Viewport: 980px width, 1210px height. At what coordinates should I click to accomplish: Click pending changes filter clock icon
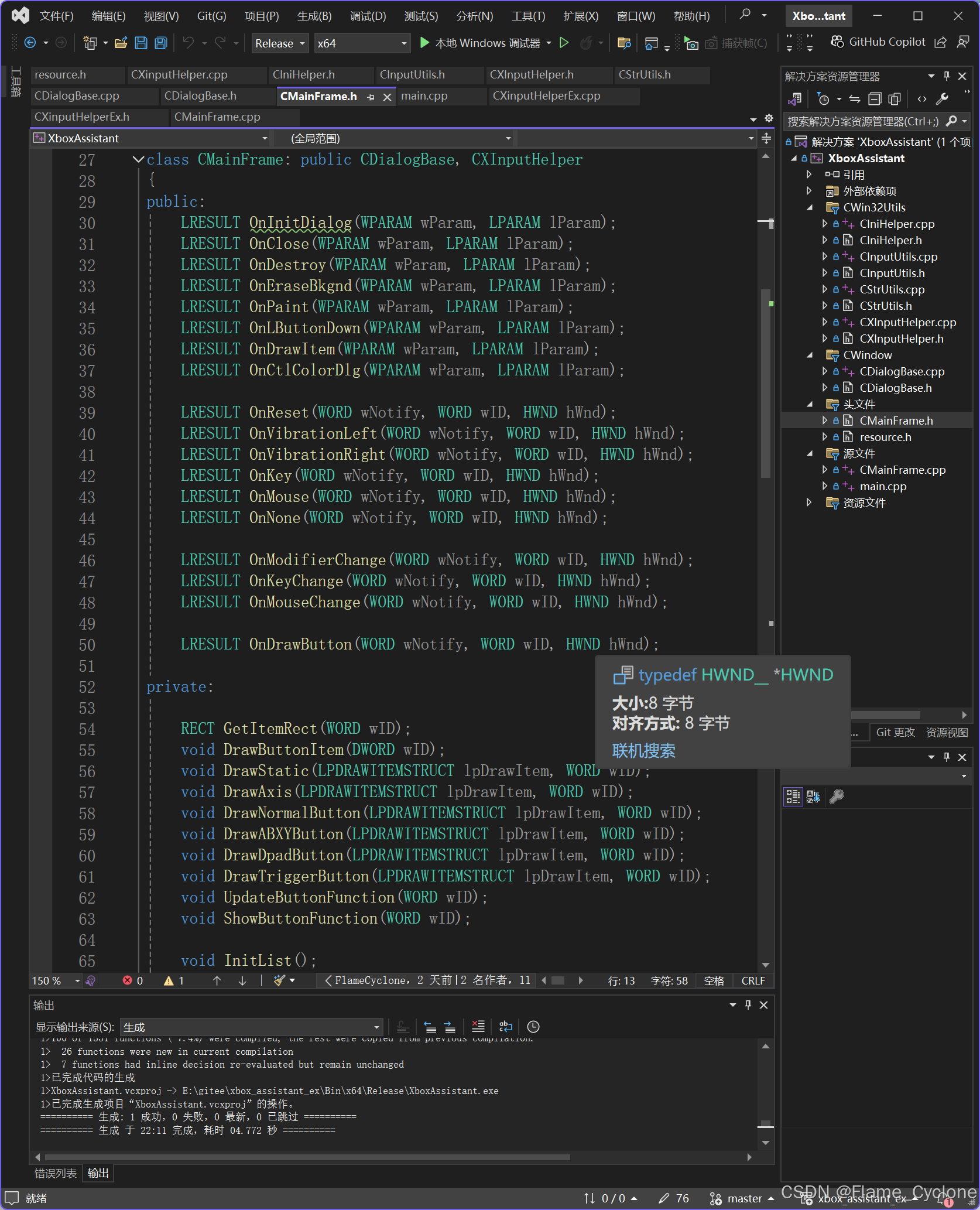coord(823,99)
